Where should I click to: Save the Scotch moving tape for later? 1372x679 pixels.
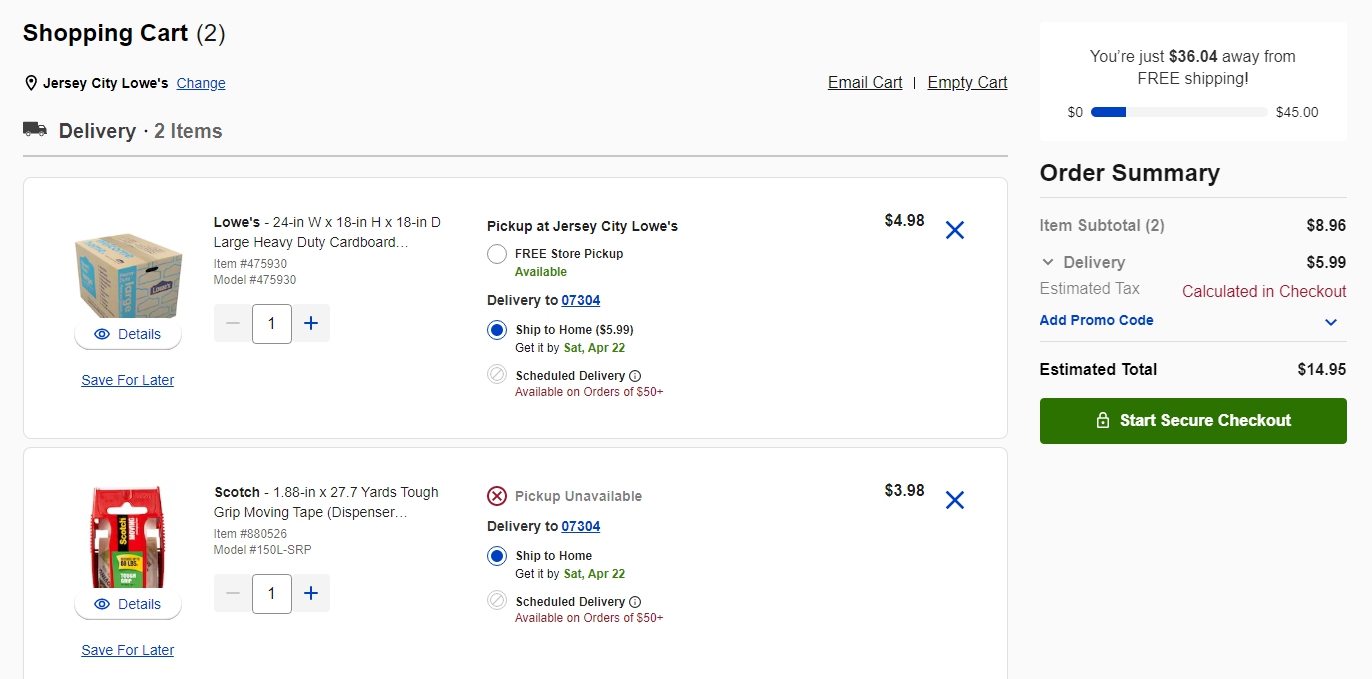(128, 650)
